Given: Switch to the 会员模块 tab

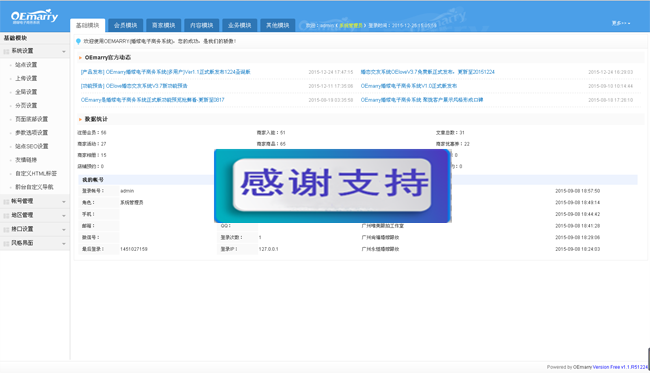Looking at the screenshot, I should [x=126, y=25].
